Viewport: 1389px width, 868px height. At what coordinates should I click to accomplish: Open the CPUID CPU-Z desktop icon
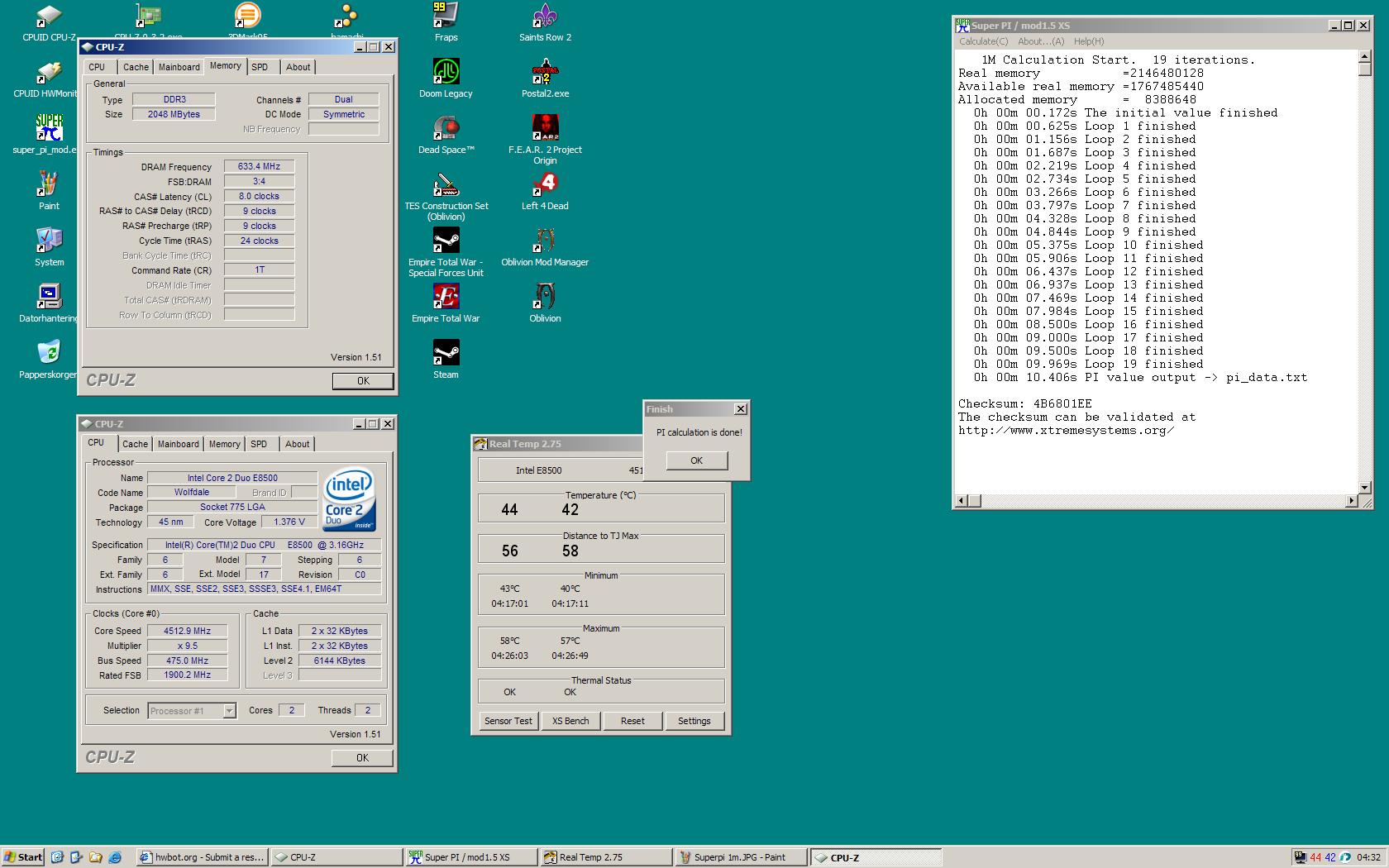pos(49,22)
